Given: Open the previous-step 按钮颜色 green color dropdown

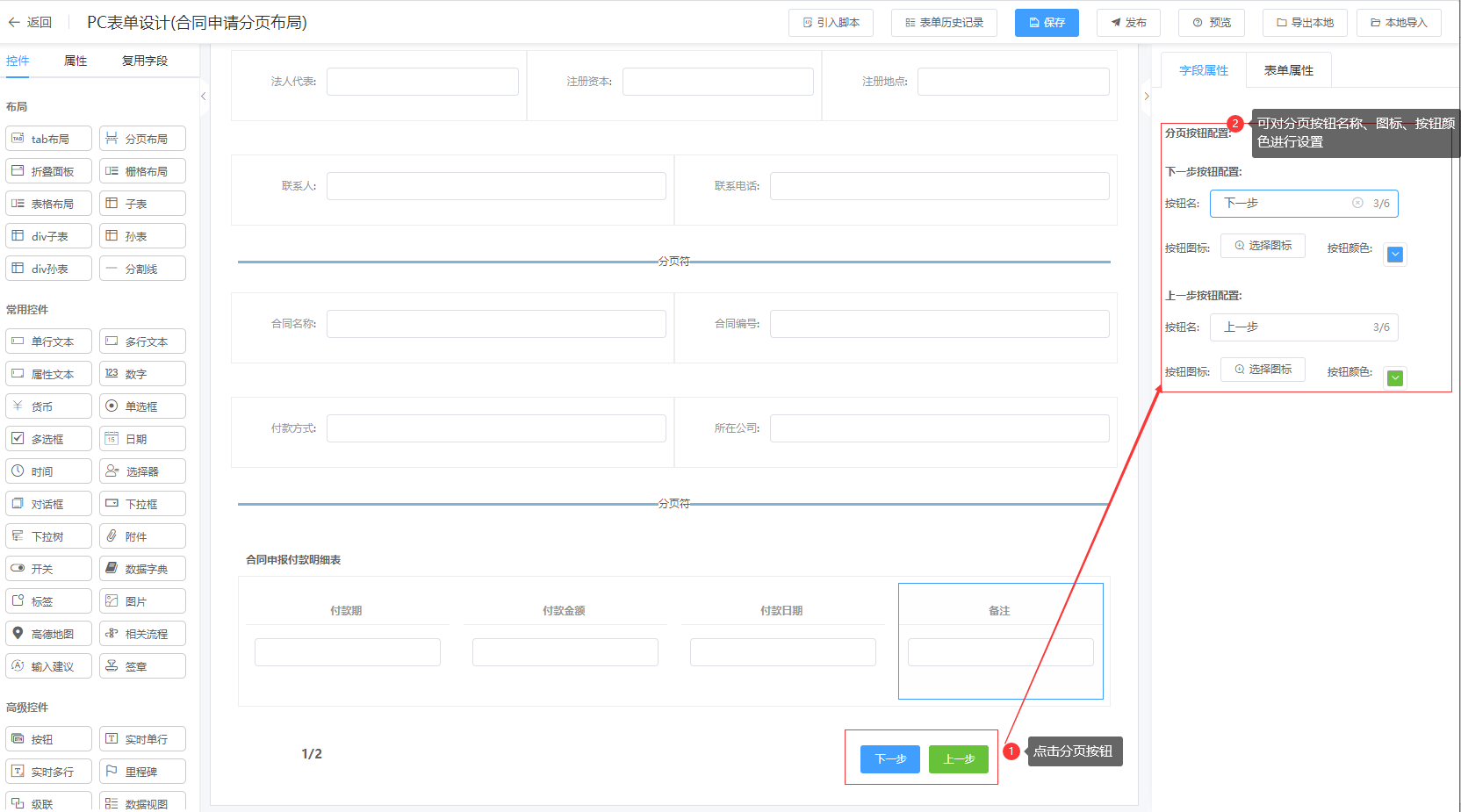Looking at the screenshot, I should (x=1395, y=378).
